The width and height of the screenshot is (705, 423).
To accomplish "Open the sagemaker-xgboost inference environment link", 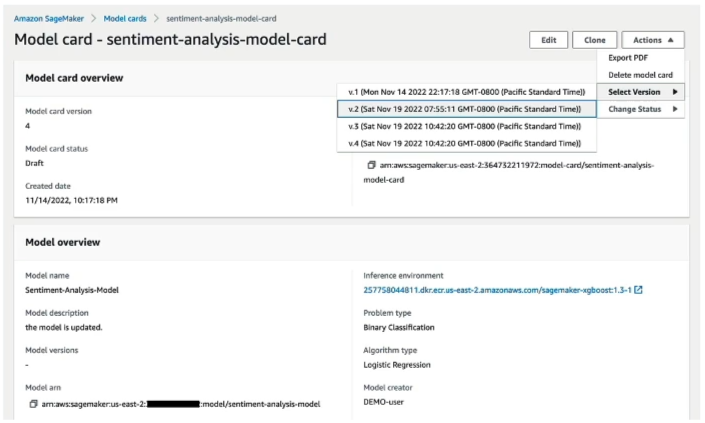I will click(x=497, y=290).
